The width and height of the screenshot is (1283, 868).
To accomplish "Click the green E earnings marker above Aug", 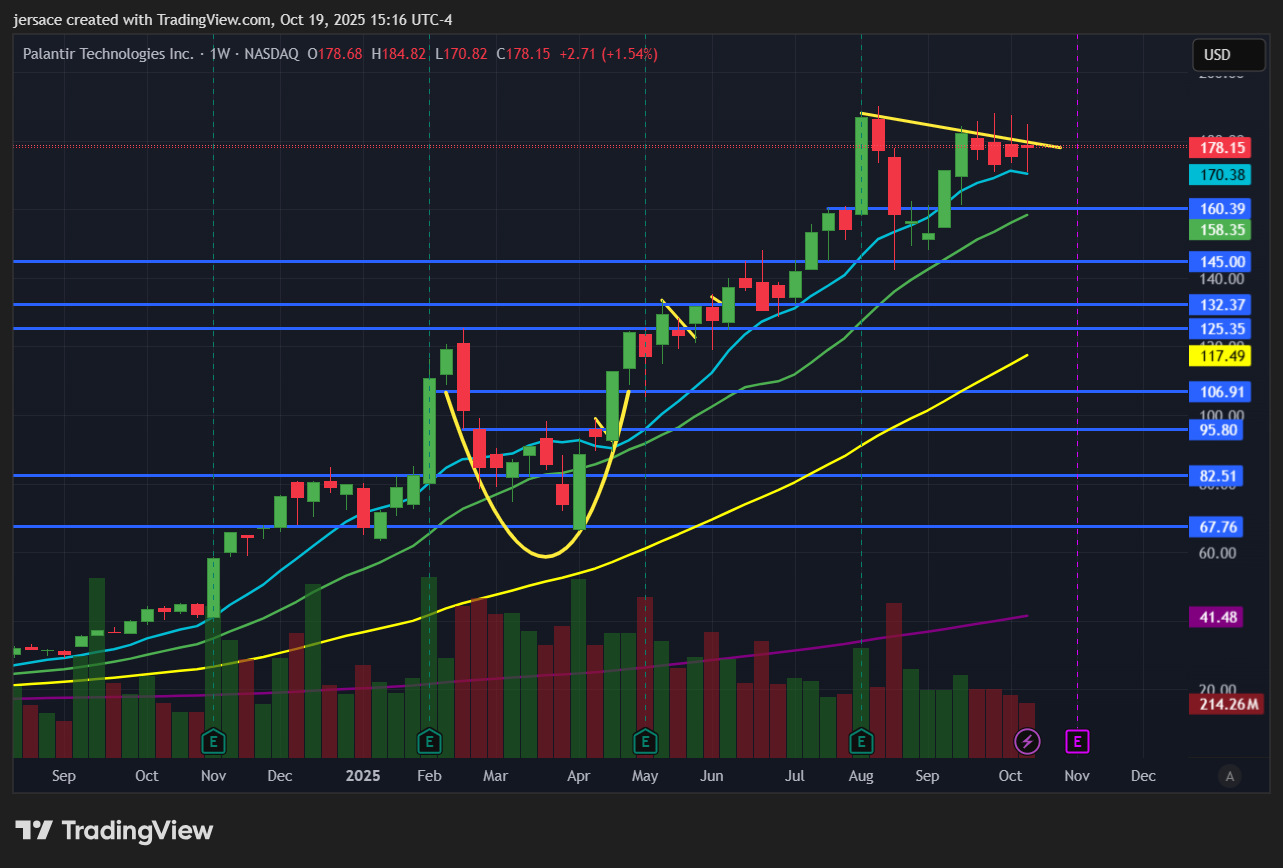I will point(861,742).
